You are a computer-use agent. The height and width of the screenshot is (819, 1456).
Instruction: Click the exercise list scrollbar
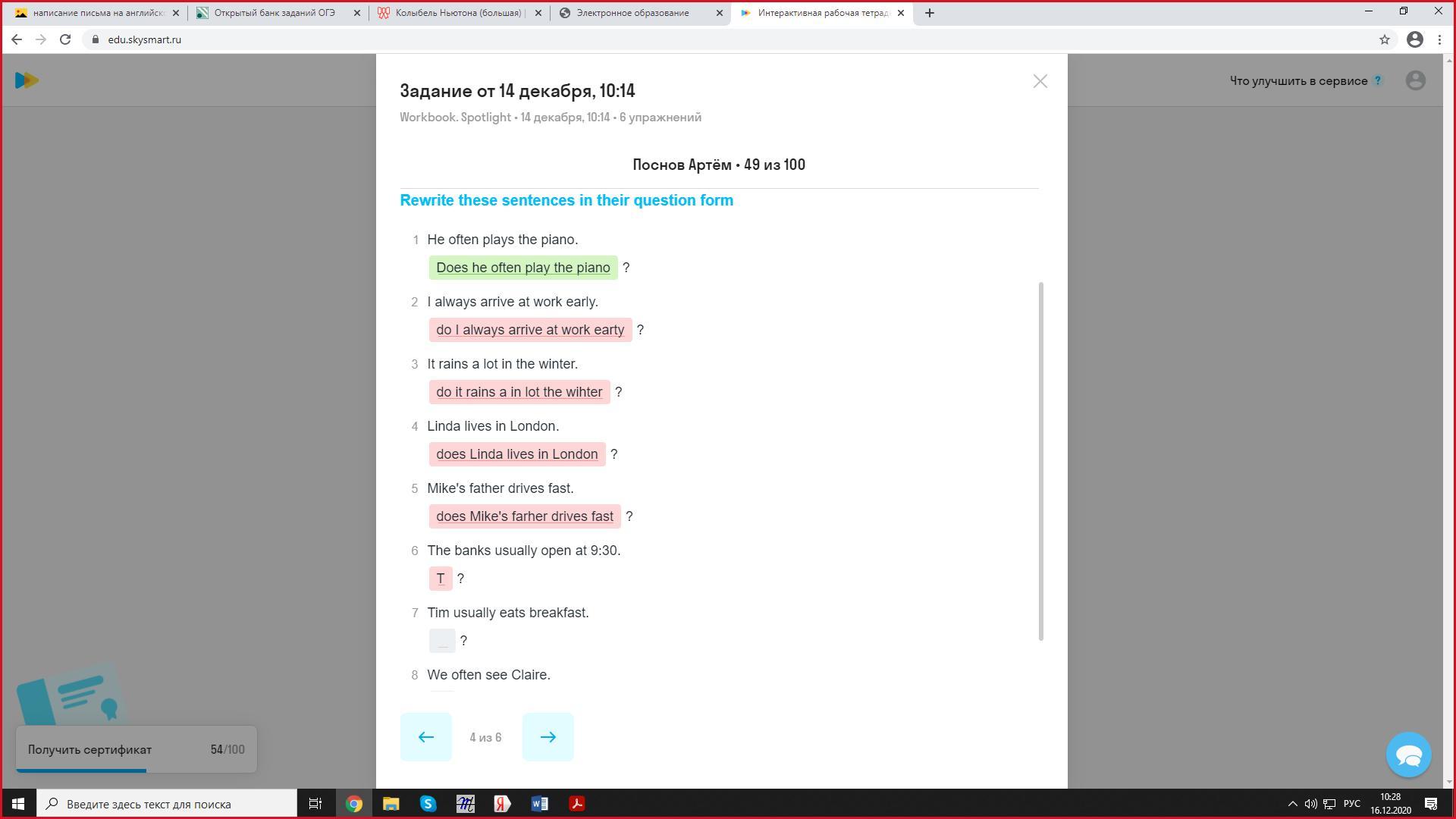(x=1040, y=460)
